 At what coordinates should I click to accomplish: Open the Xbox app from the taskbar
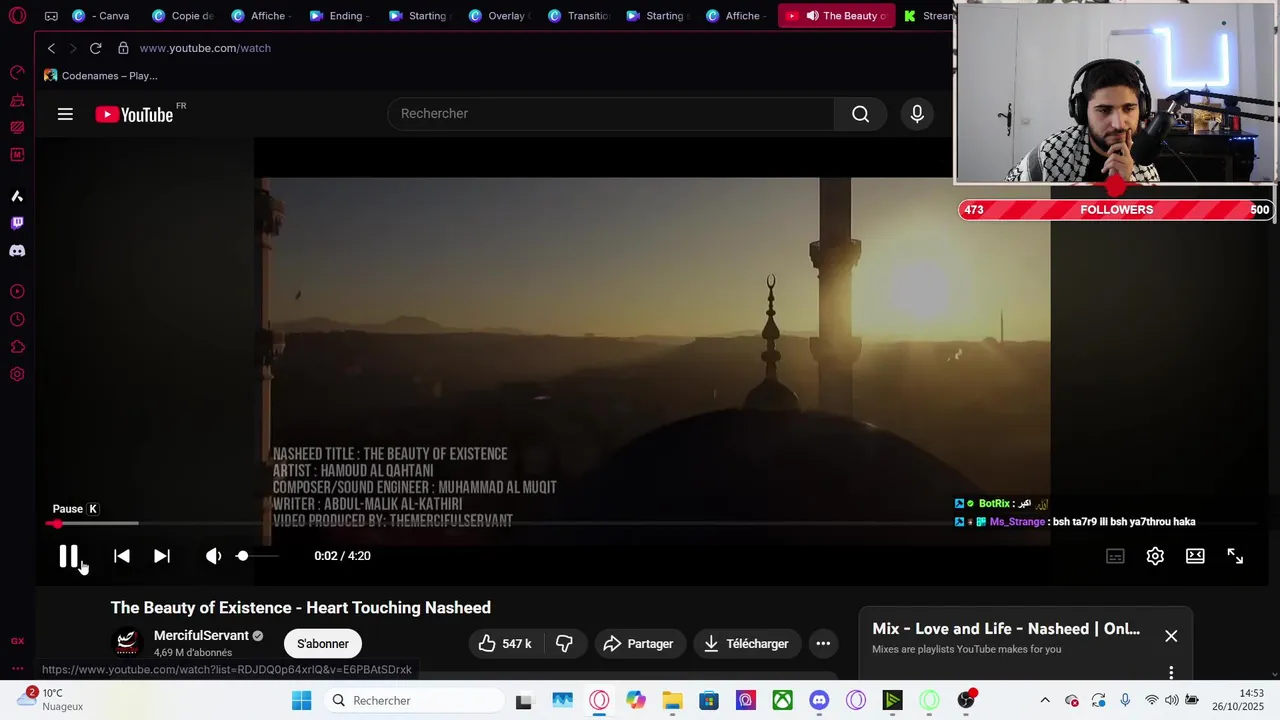782,701
